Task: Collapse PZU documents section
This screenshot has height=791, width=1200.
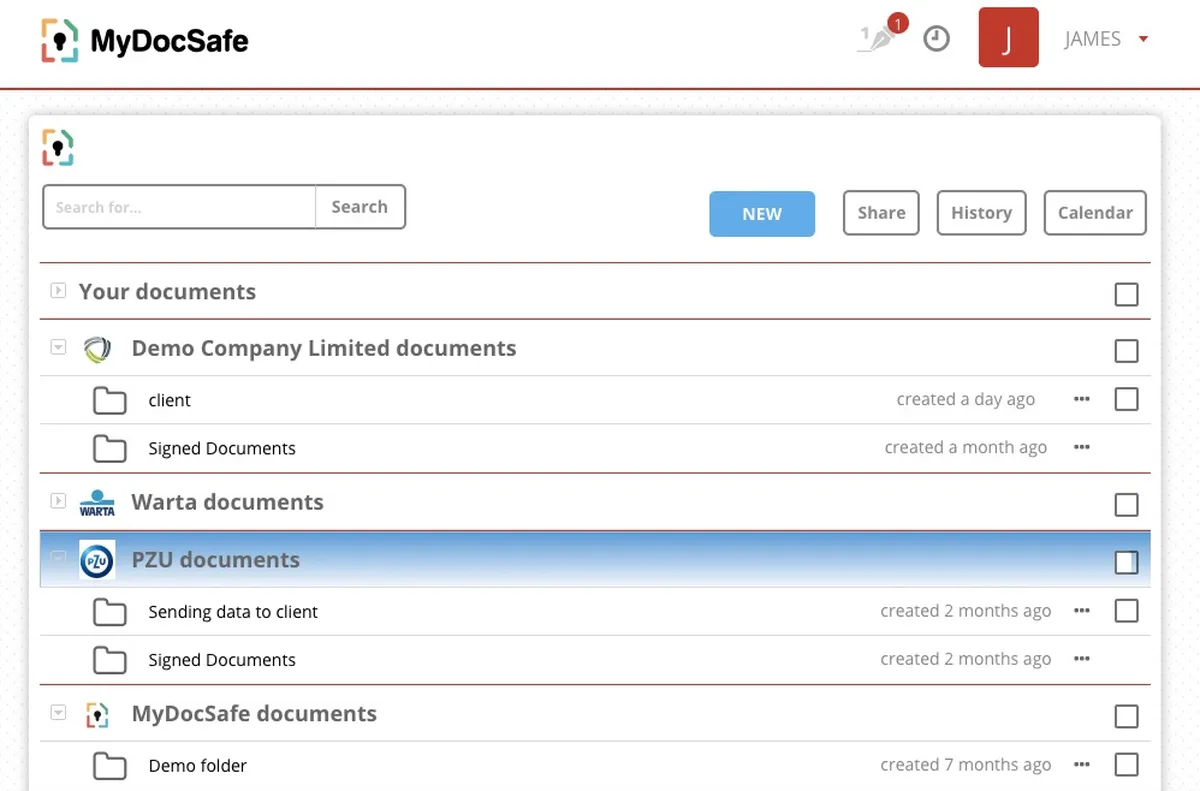Action: click(58, 558)
